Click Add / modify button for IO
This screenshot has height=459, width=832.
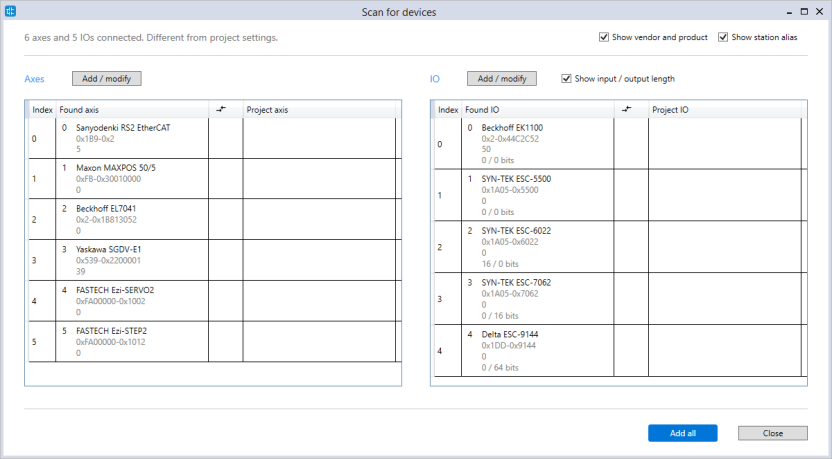[x=502, y=79]
